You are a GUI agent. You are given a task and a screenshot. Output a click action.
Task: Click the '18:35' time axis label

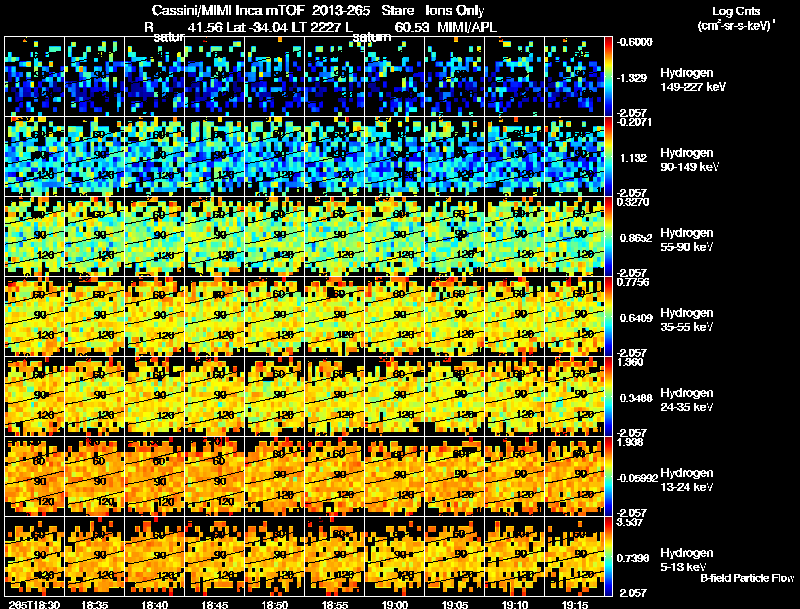coord(94,604)
